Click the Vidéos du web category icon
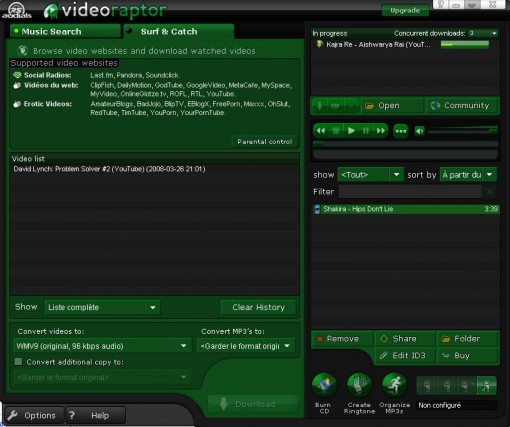 click(x=17, y=85)
